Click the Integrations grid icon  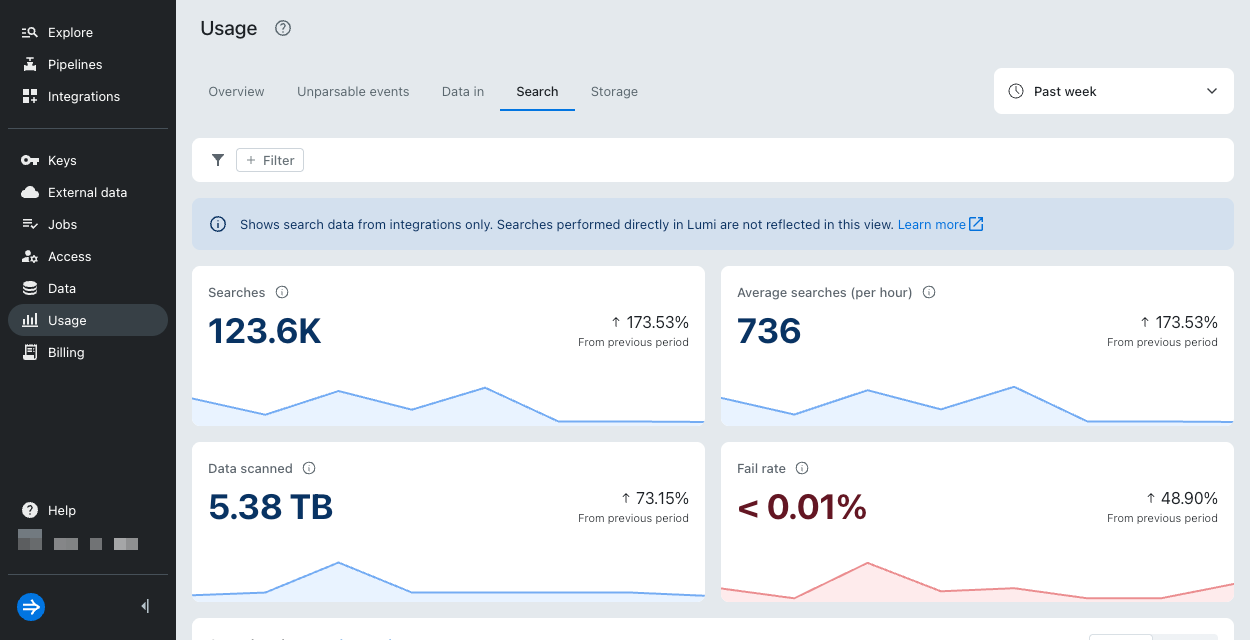coord(30,96)
